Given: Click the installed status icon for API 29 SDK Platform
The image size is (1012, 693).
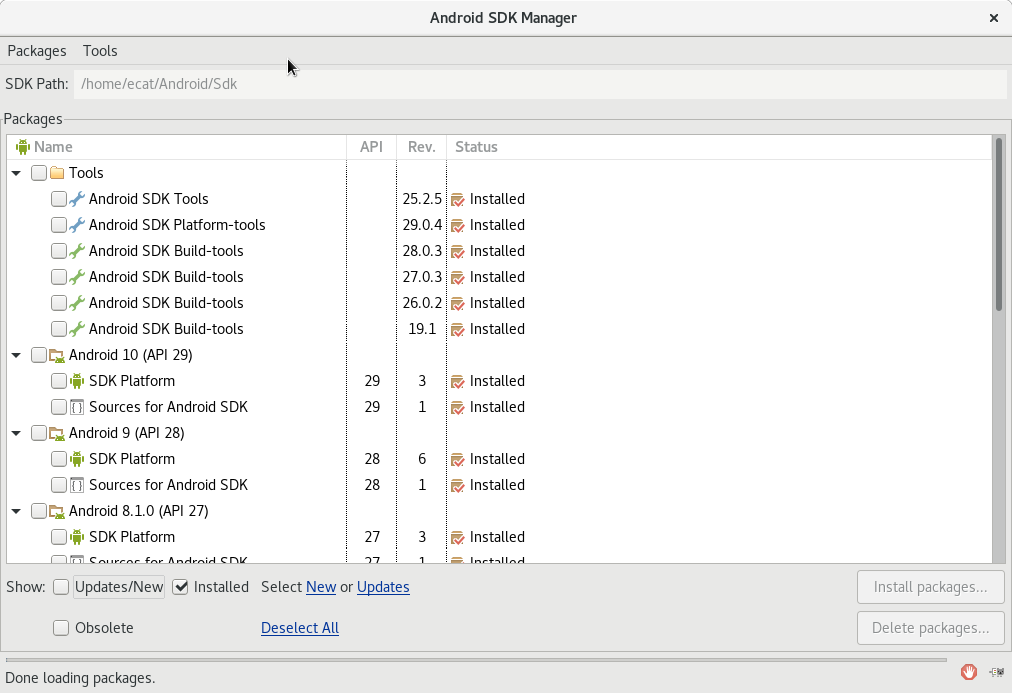Looking at the screenshot, I should coord(458,381).
